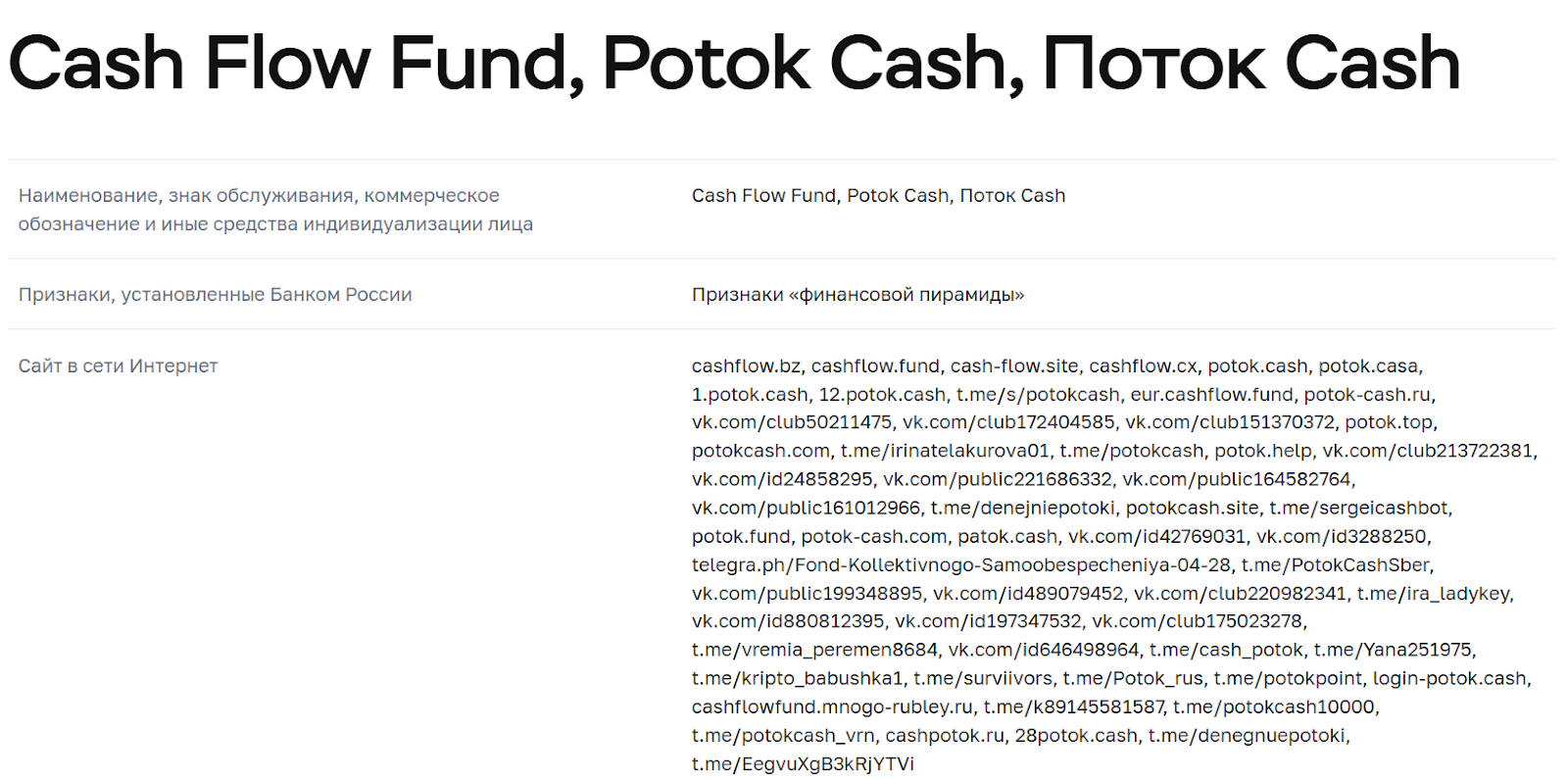1568x779 pixels.
Task: Click the page heading 'Cash Flow Fund, Potok Cash, Поток Cash'
Action: (733, 64)
